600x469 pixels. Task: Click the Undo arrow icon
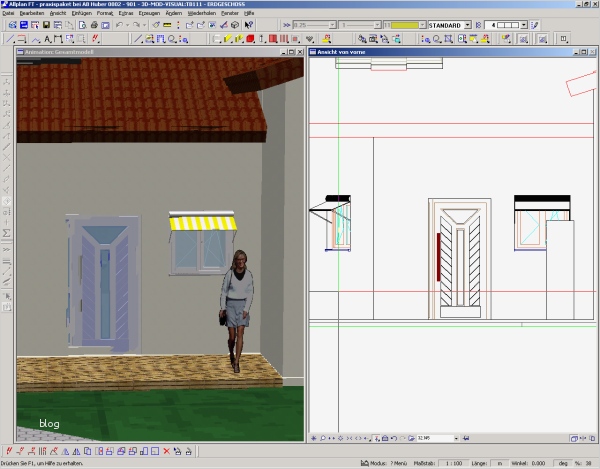pyautogui.click(x=119, y=24)
